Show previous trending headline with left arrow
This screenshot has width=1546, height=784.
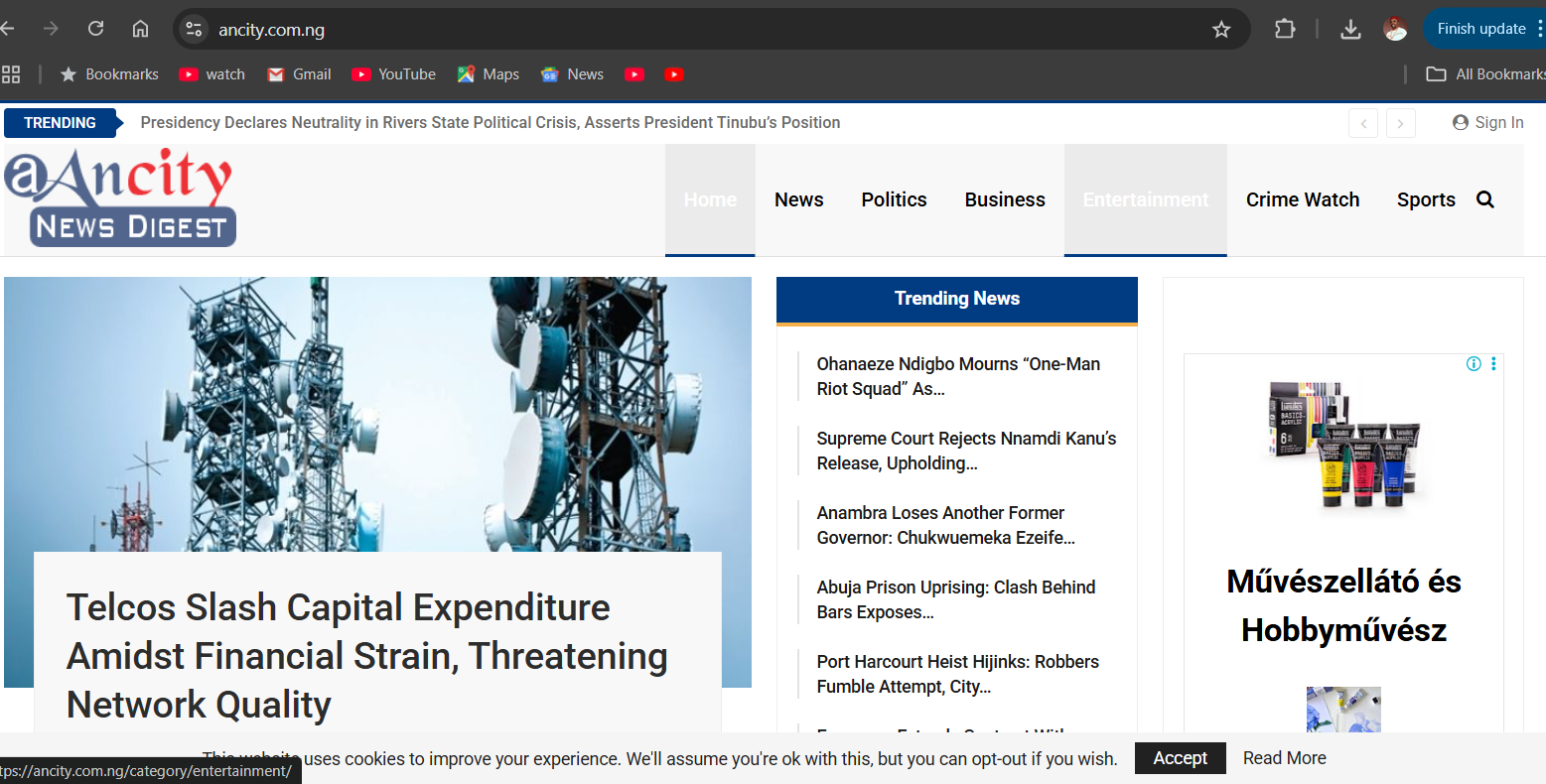click(x=1362, y=122)
